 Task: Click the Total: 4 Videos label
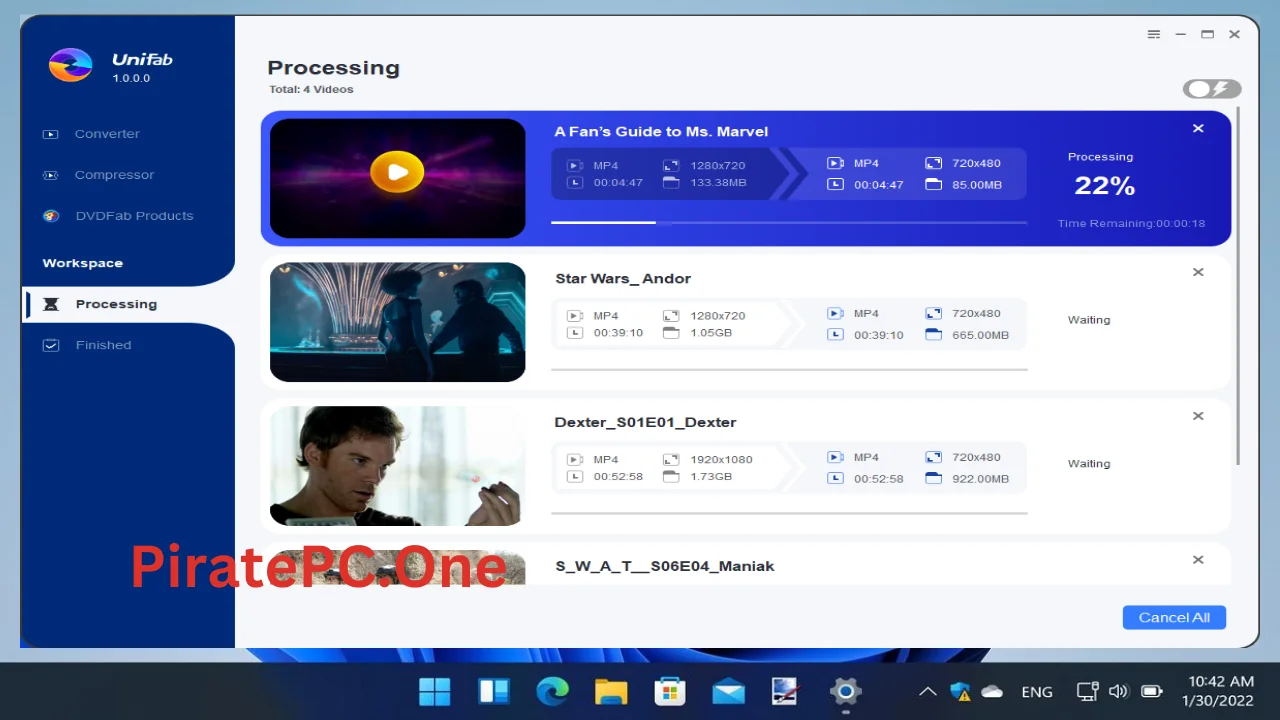tap(311, 90)
